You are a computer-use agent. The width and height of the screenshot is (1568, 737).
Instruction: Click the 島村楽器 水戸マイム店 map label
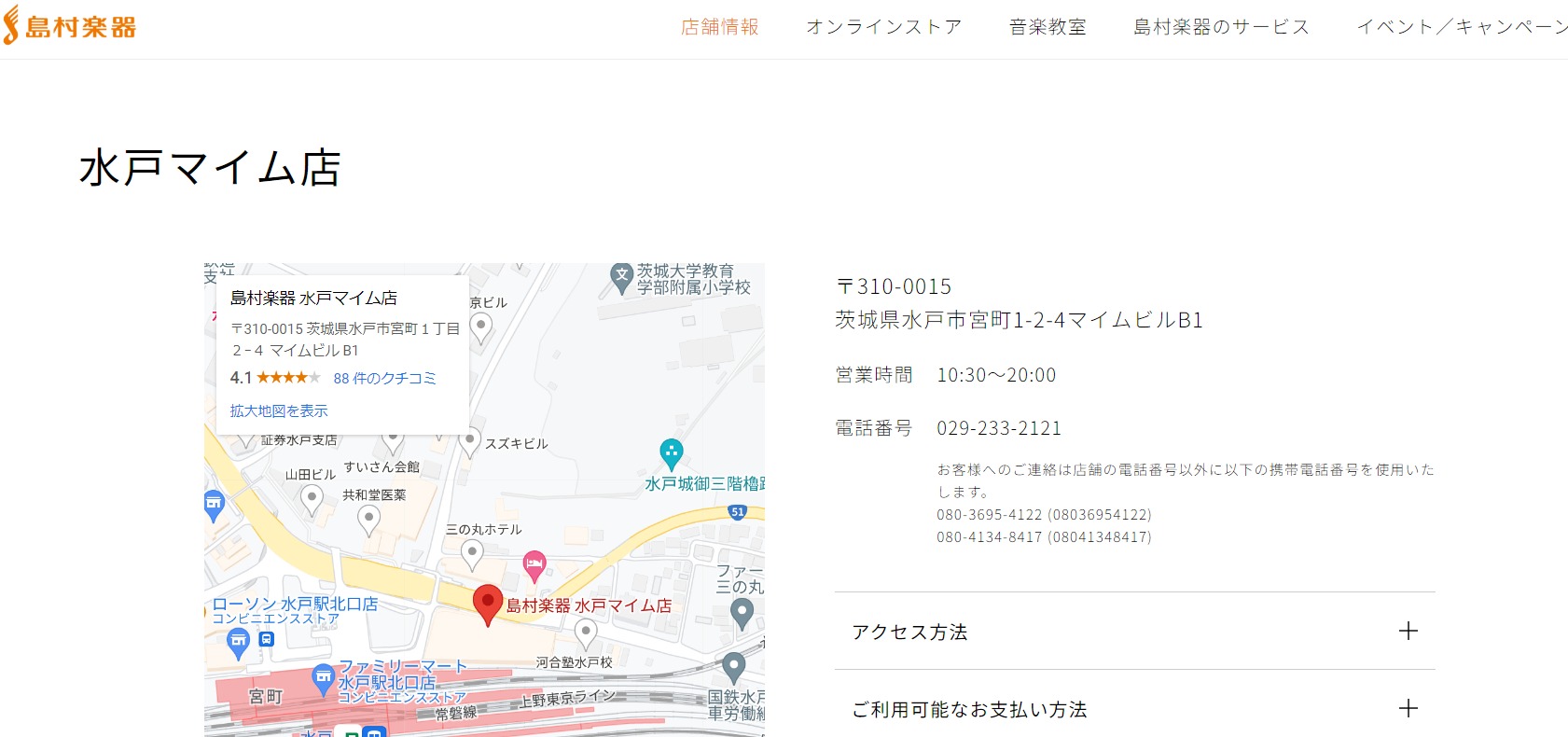(x=589, y=605)
